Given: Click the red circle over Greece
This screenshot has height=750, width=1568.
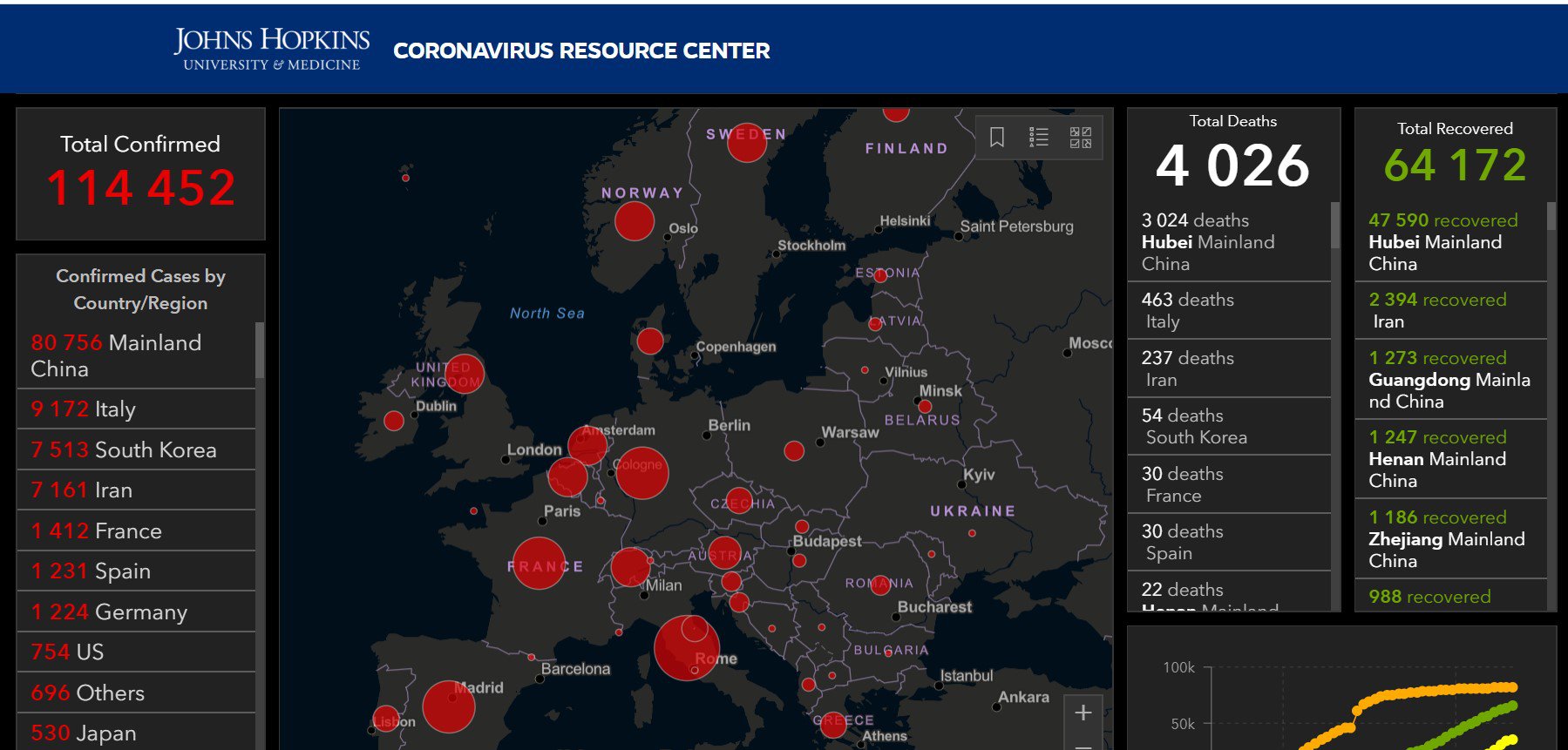Looking at the screenshot, I should pos(834,725).
